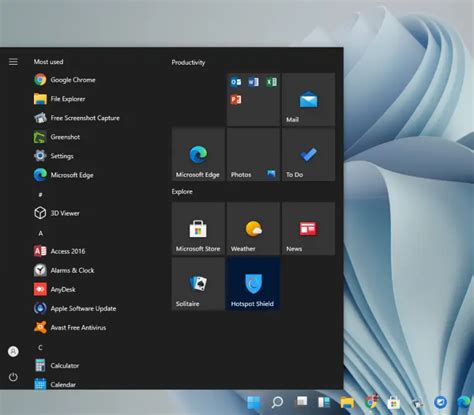Select Google Chrome in Most used list
Screen dimensions: 474x415
[x=65, y=80]
